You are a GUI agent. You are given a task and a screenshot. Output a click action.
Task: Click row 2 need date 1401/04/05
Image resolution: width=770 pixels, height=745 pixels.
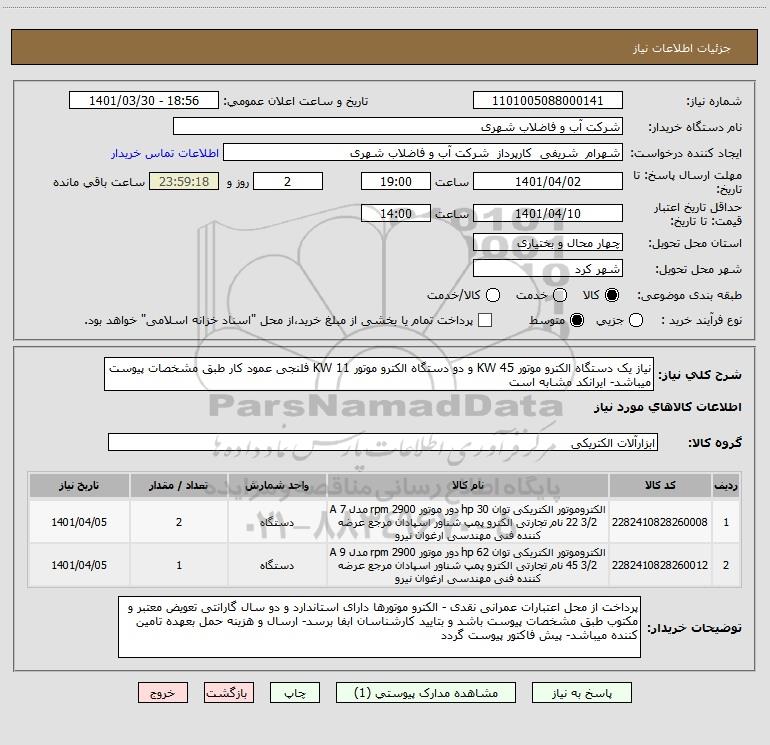[x=79, y=565]
